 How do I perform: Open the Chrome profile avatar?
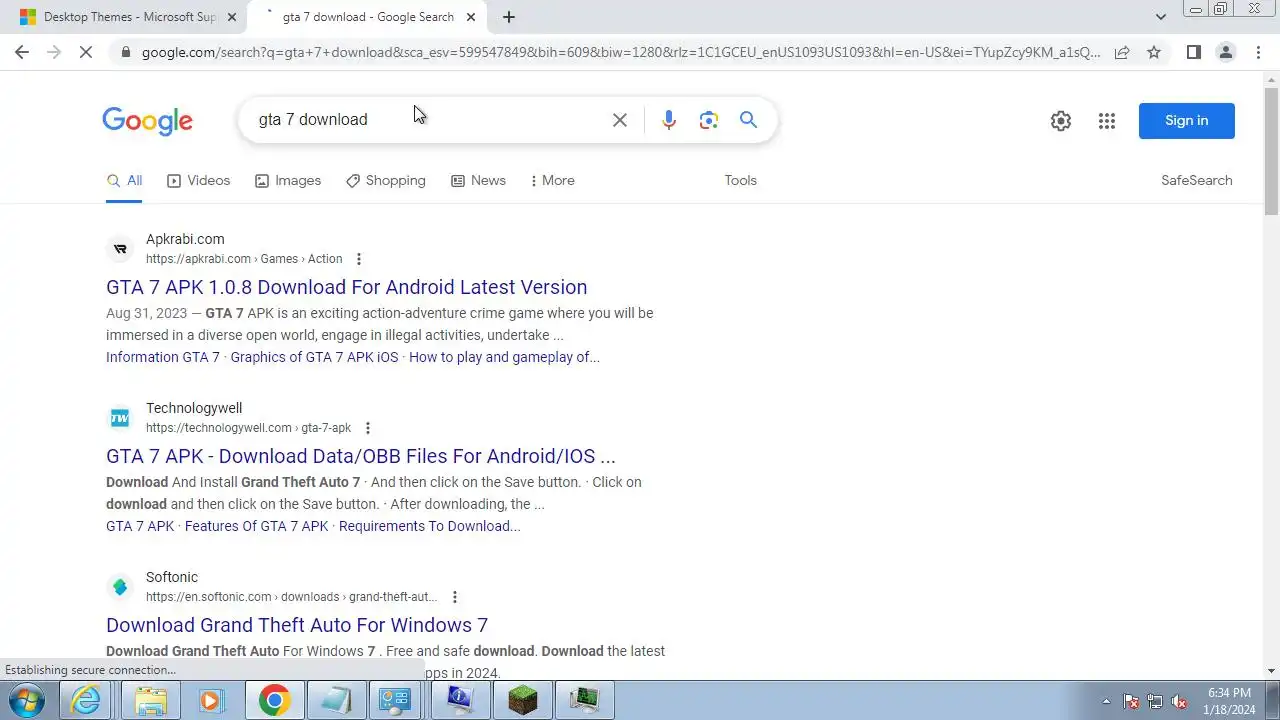(x=1225, y=52)
